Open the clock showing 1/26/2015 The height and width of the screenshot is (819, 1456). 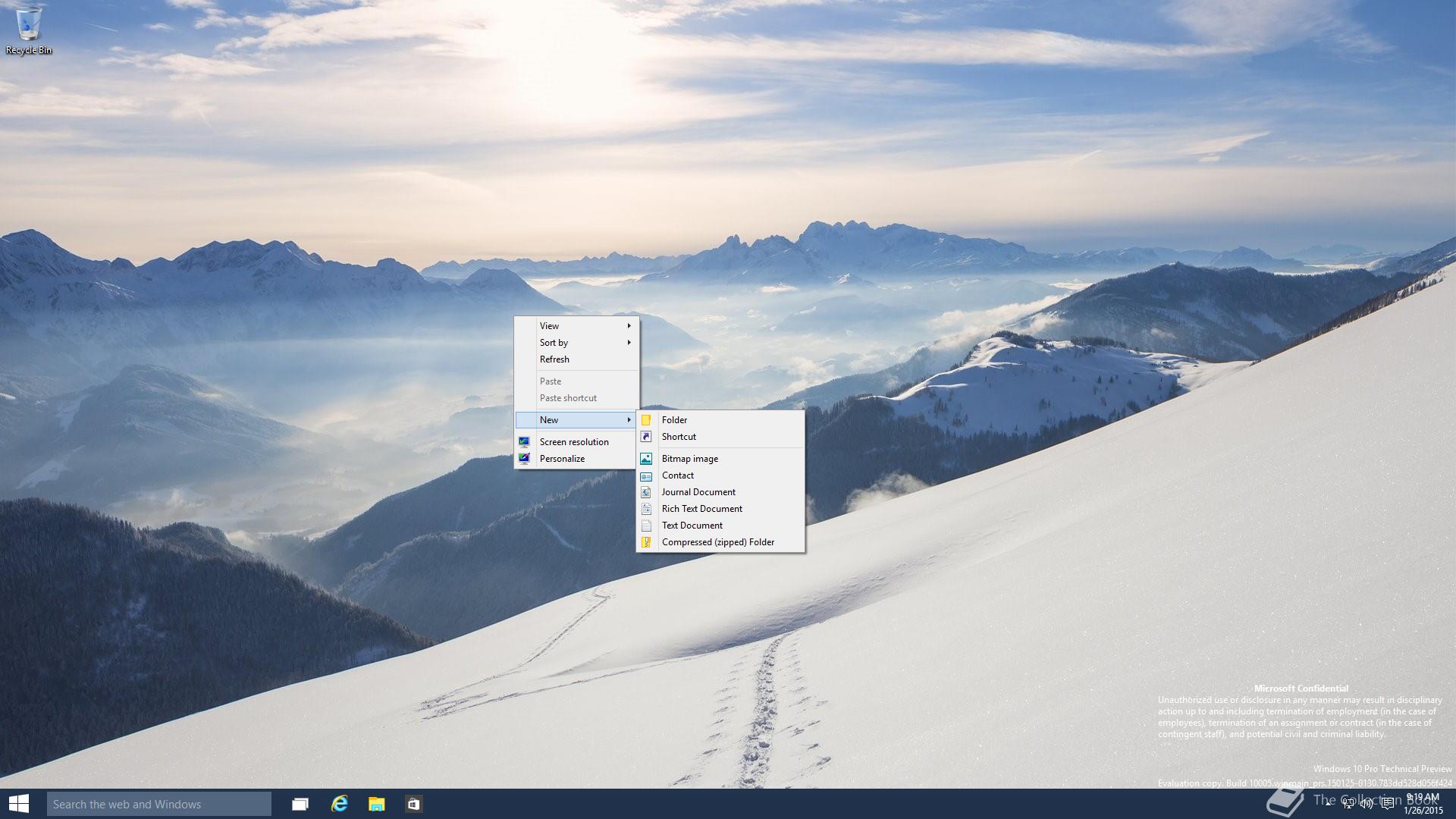click(1423, 804)
